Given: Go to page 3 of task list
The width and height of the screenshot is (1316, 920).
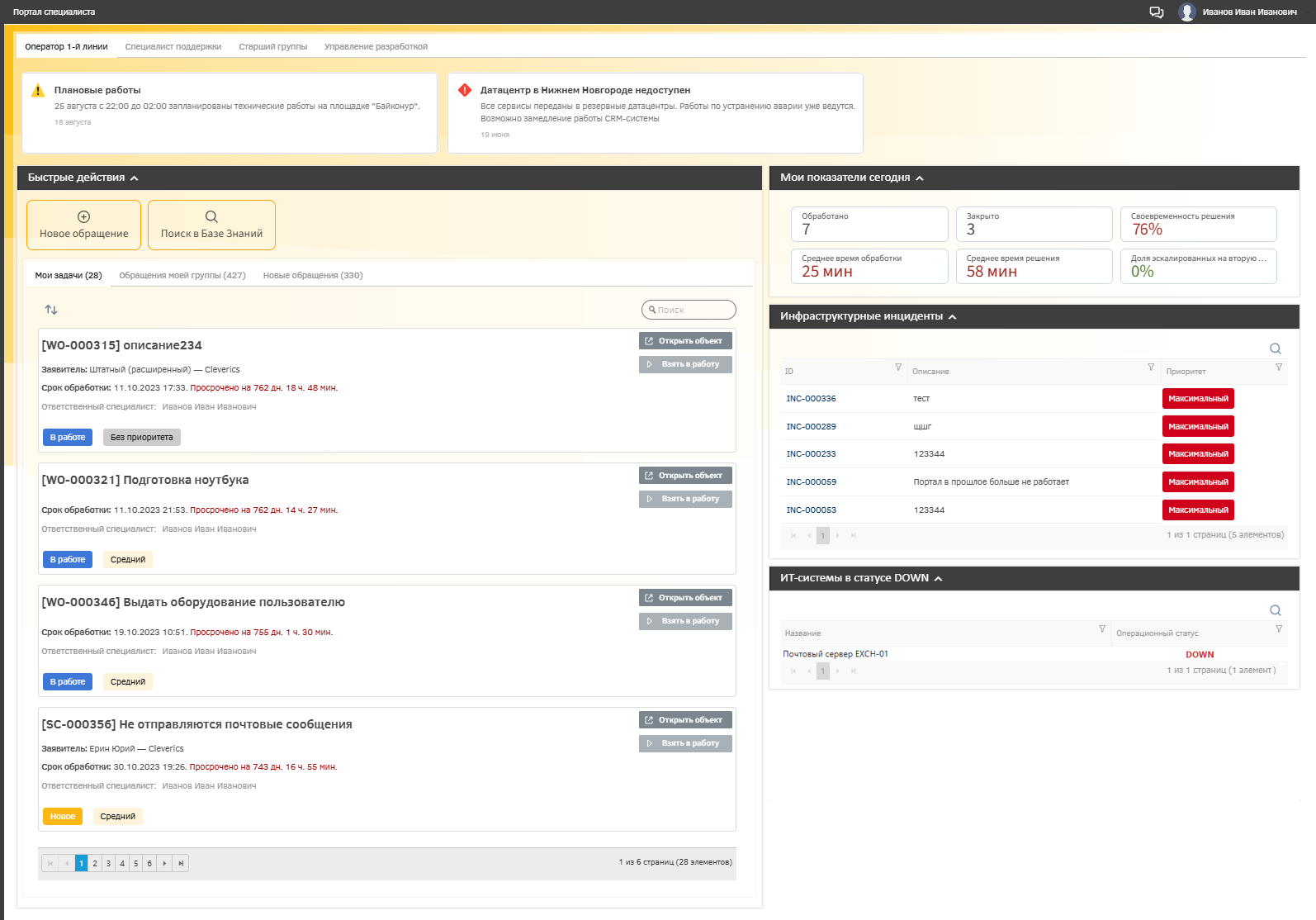Looking at the screenshot, I should (108, 864).
